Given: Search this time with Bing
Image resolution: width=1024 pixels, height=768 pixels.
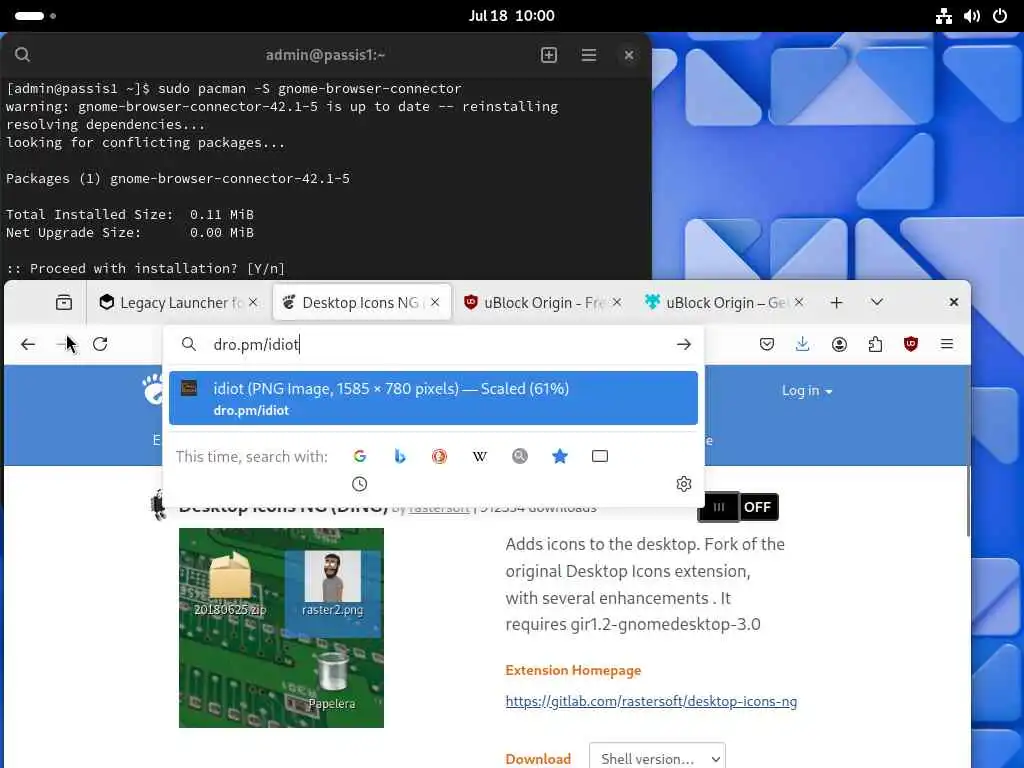Looking at the screenshot, I should (400, 456).
